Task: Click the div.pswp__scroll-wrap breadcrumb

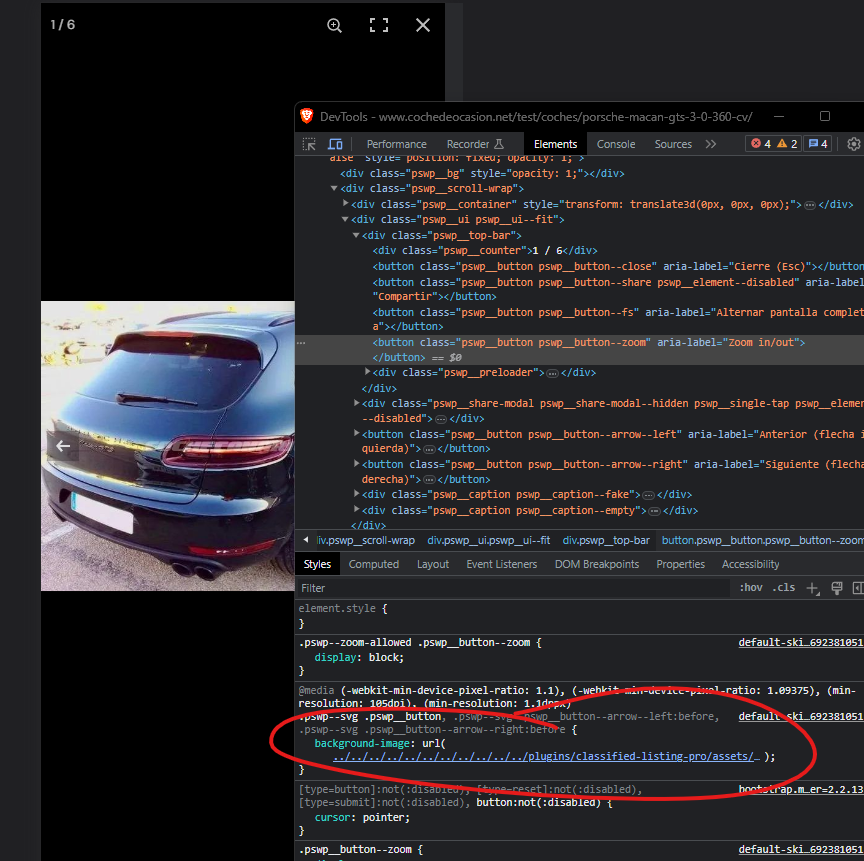Action: [366, 540]
